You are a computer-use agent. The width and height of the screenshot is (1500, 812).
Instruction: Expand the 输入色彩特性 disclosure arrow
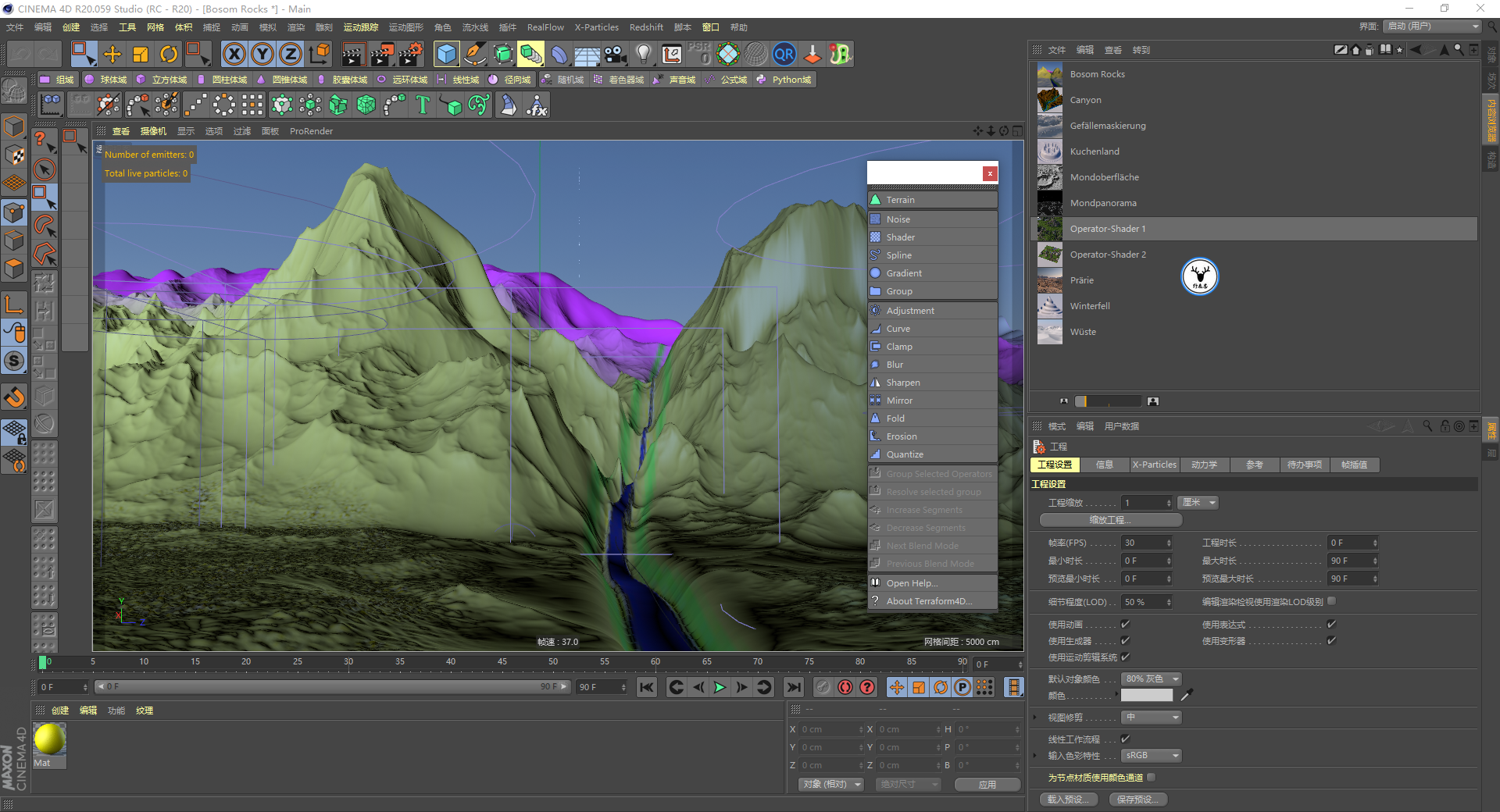click(x=1034, y=755)
